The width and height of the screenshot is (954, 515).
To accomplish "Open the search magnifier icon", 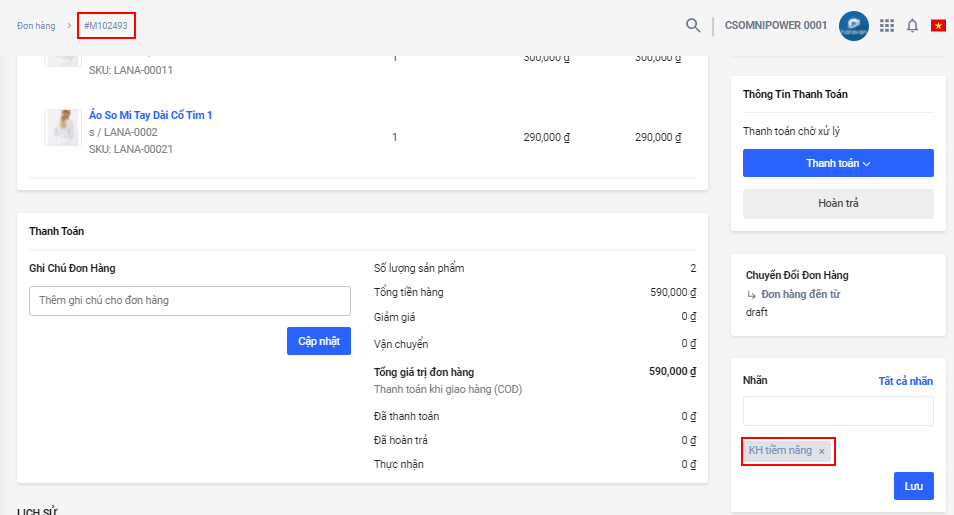I will 692,25.
